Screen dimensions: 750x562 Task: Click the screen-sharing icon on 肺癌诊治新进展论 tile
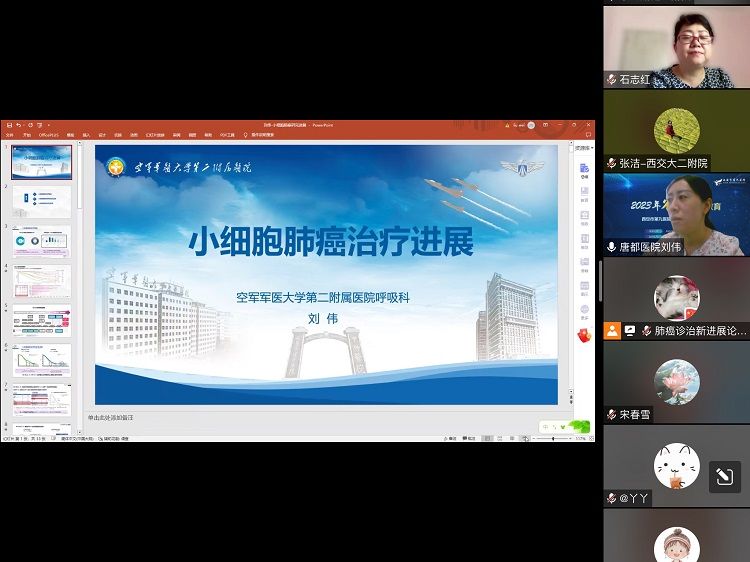point(630,331)
